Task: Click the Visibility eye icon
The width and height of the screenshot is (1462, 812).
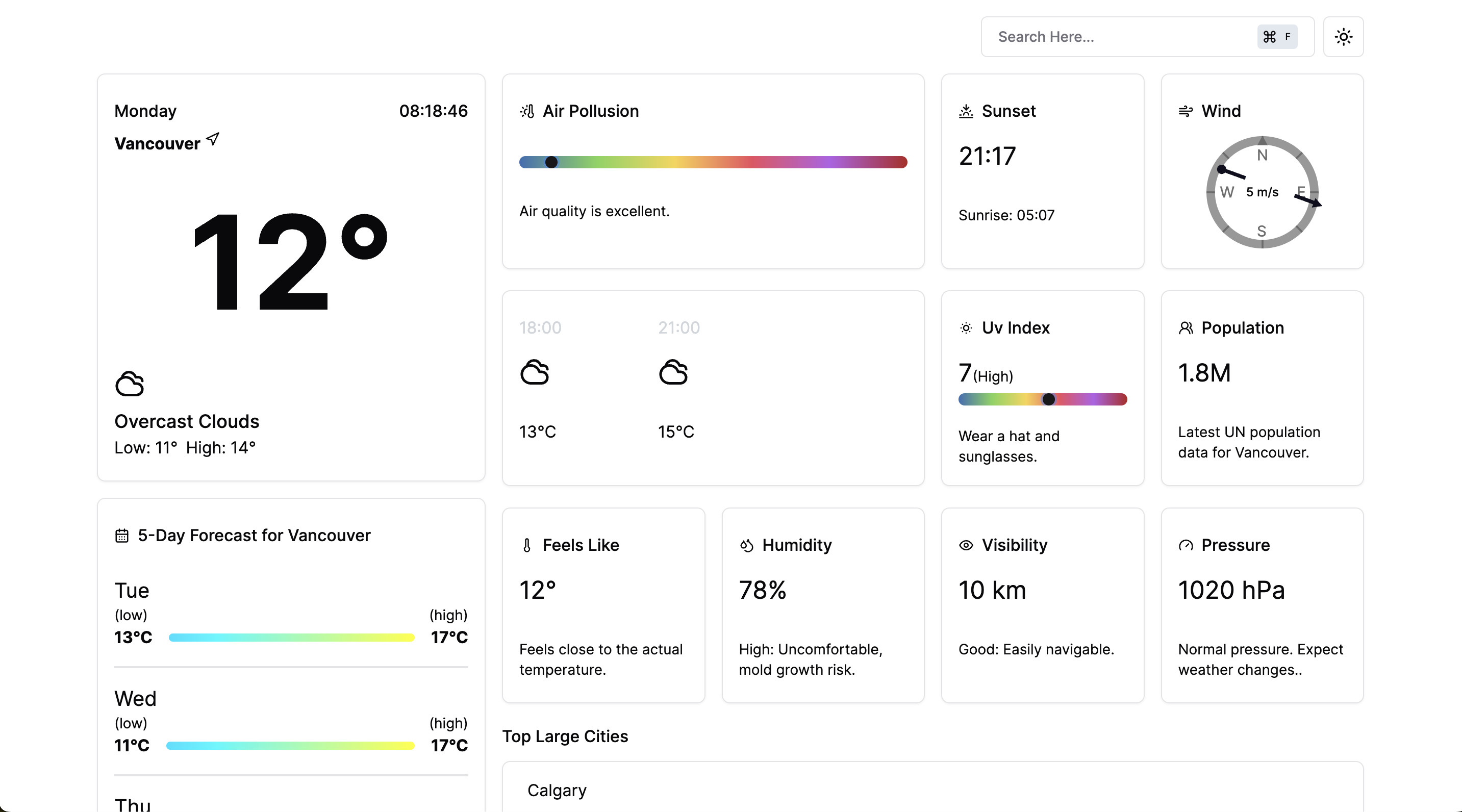Action: (965, 545)
